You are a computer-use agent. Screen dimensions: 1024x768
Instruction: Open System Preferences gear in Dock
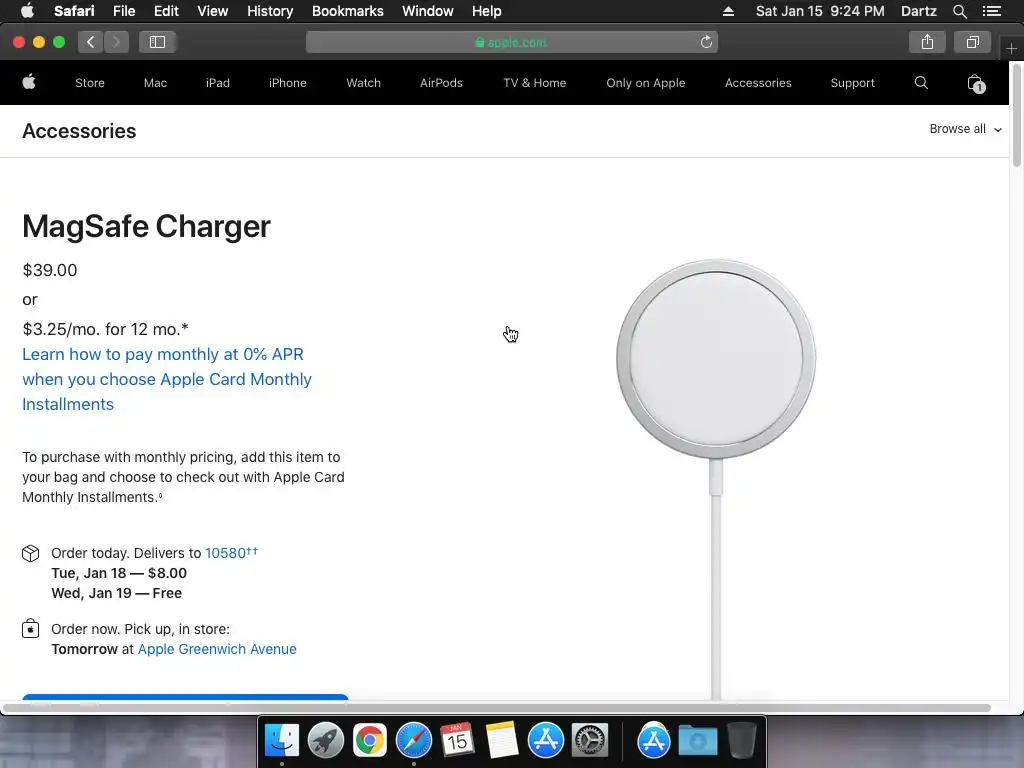click(590, 740)
